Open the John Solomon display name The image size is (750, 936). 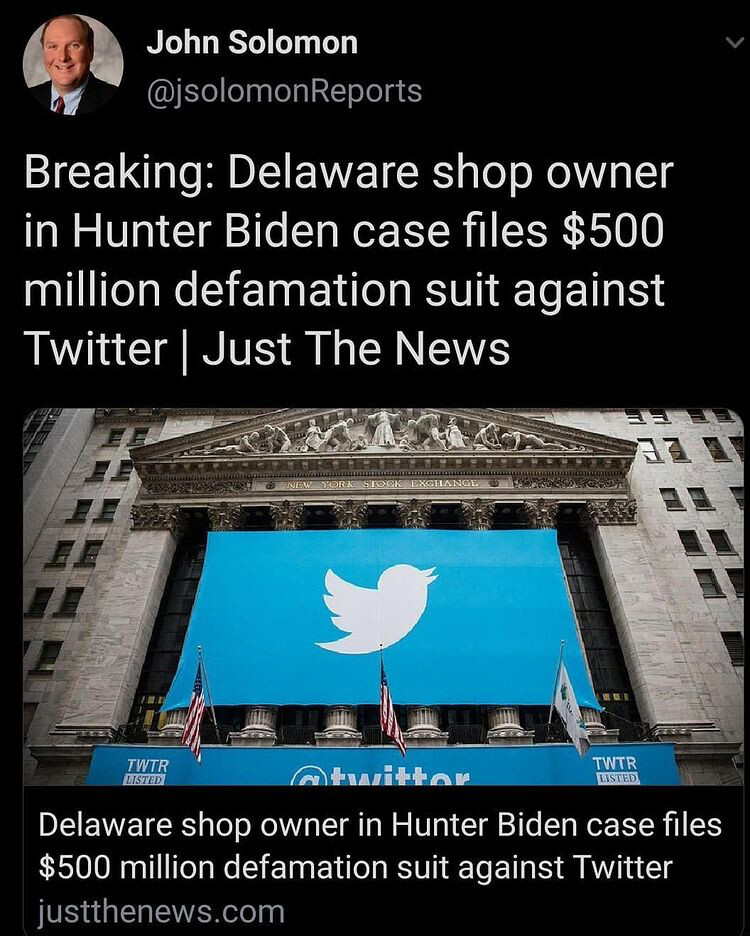pyautogui.click(x=252, y=43)
